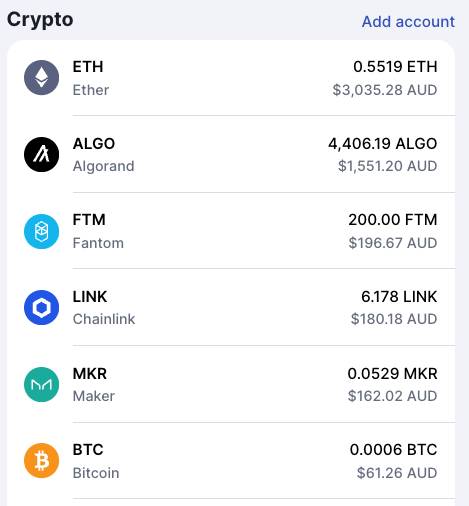Open the Maker account name
Screen dimensions: 469x506
(94, 396)
